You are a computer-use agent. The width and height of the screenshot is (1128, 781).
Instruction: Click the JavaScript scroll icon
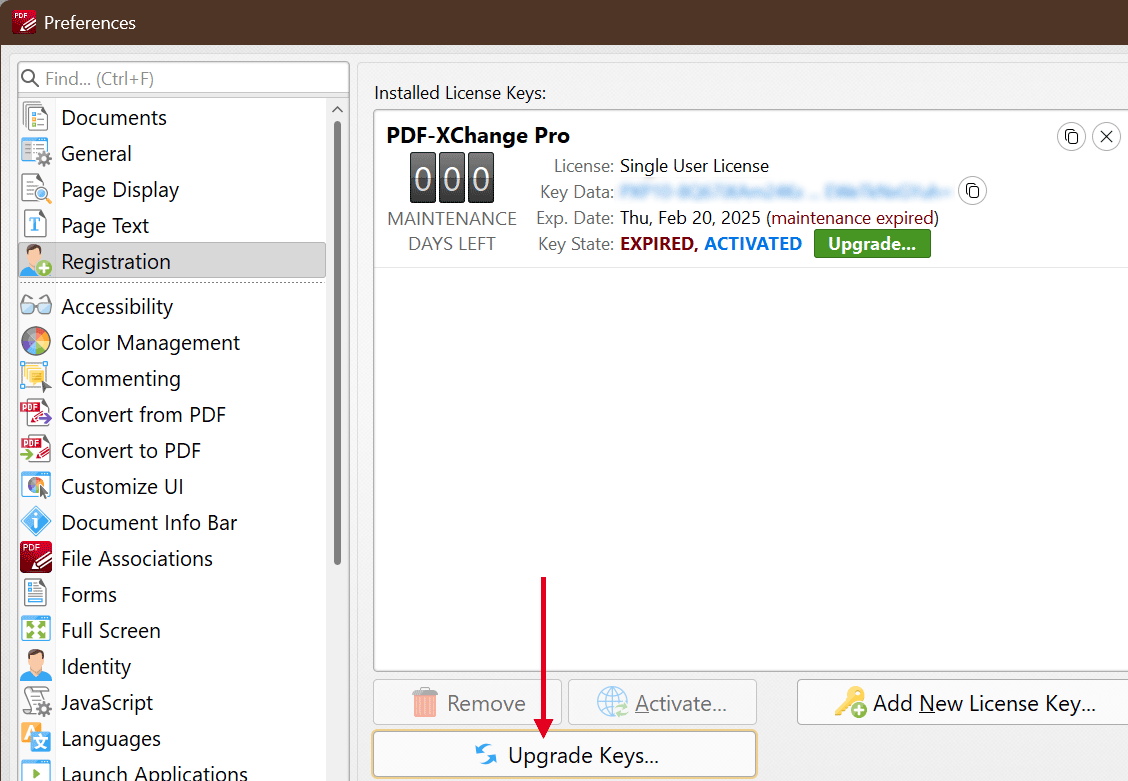click(x=35, y=701)
